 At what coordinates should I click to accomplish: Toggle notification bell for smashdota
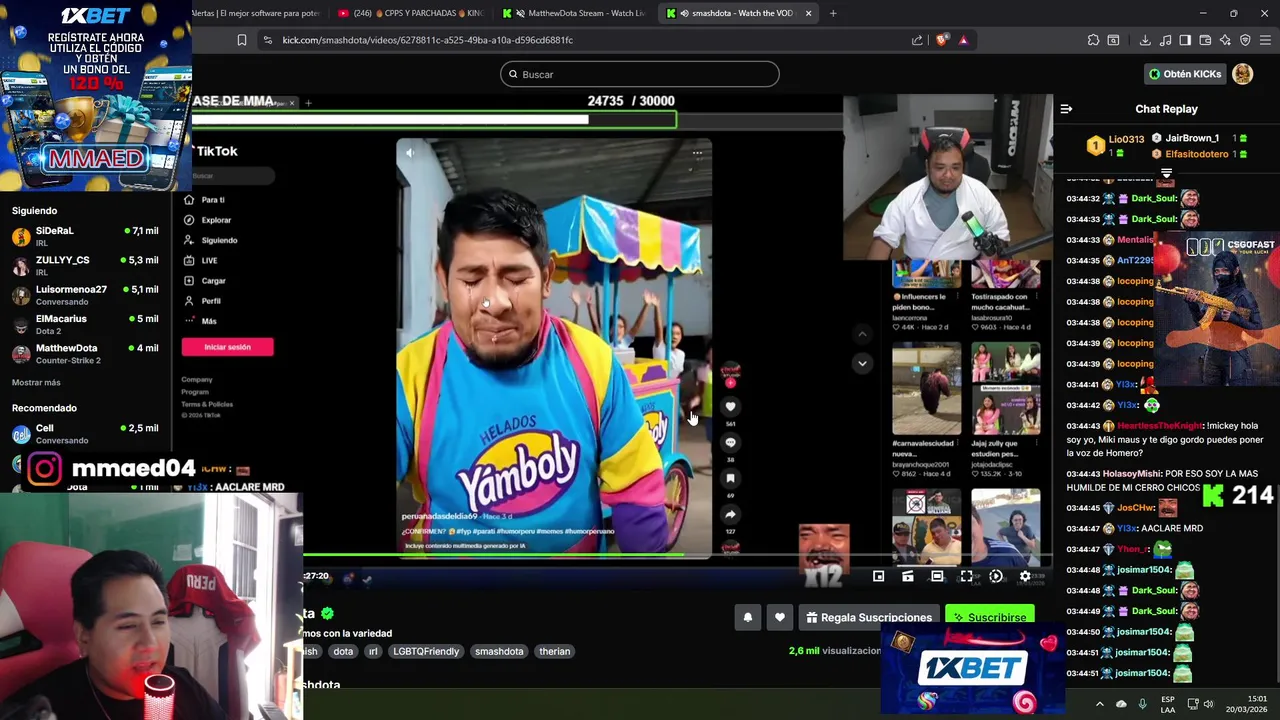(747, 617)
